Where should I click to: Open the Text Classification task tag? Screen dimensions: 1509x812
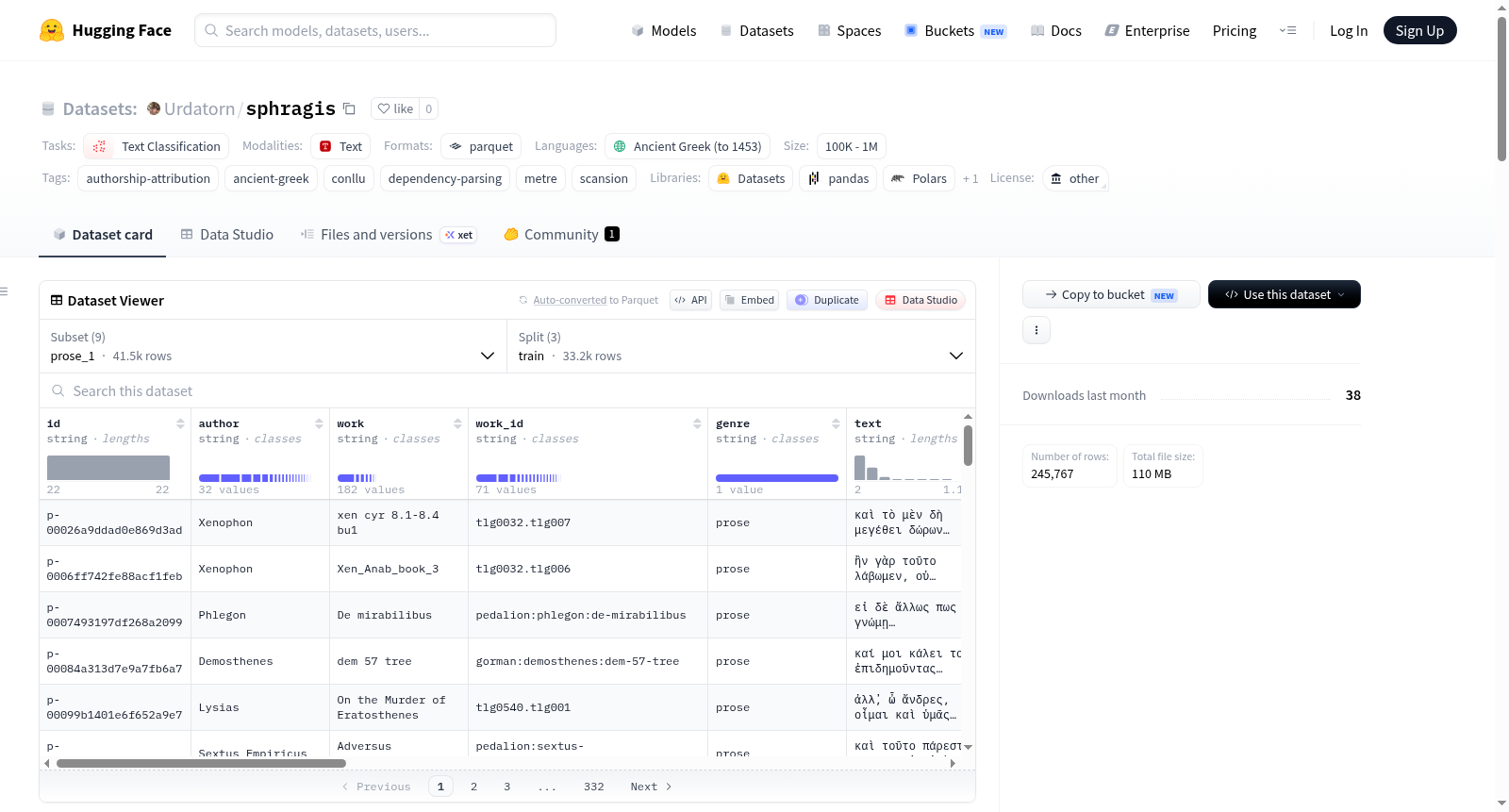coord(157,146)
